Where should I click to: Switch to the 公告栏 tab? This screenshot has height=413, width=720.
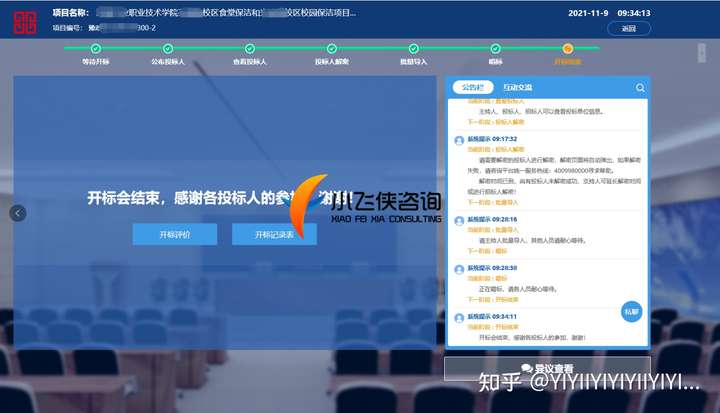(x=472, y=87)
